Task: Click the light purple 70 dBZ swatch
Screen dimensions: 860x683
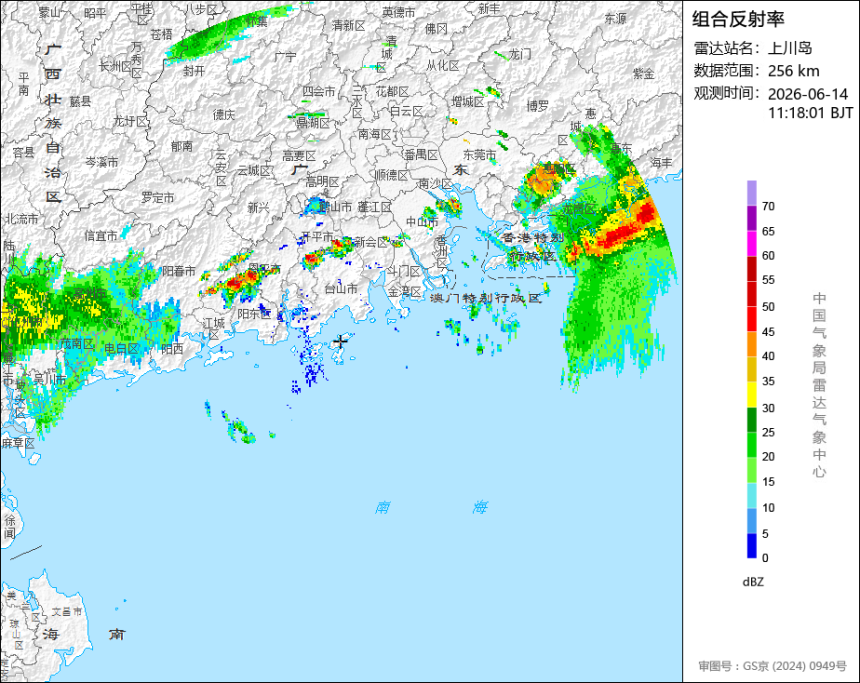Action: point(751,193)
